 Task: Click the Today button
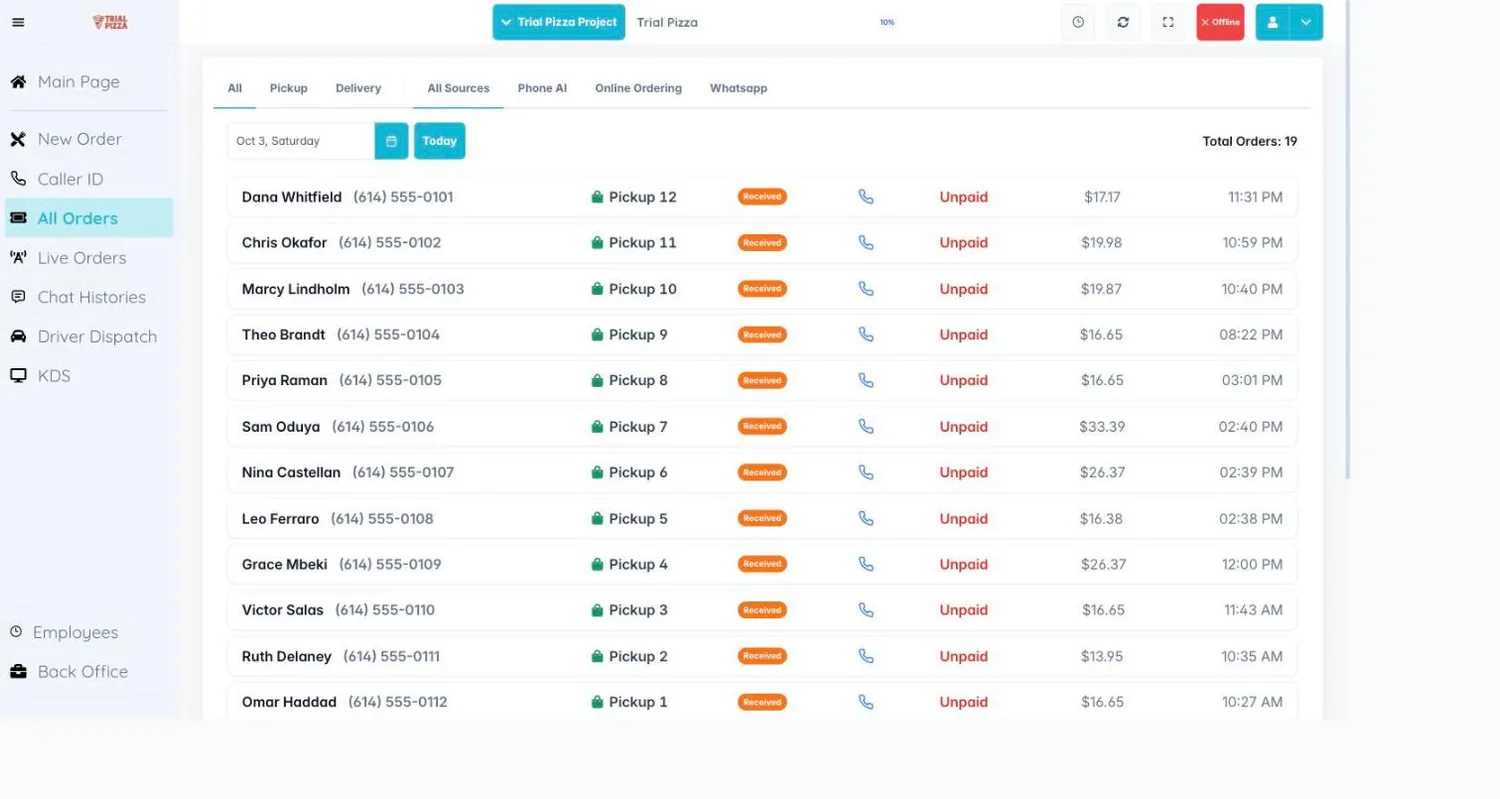440,141
